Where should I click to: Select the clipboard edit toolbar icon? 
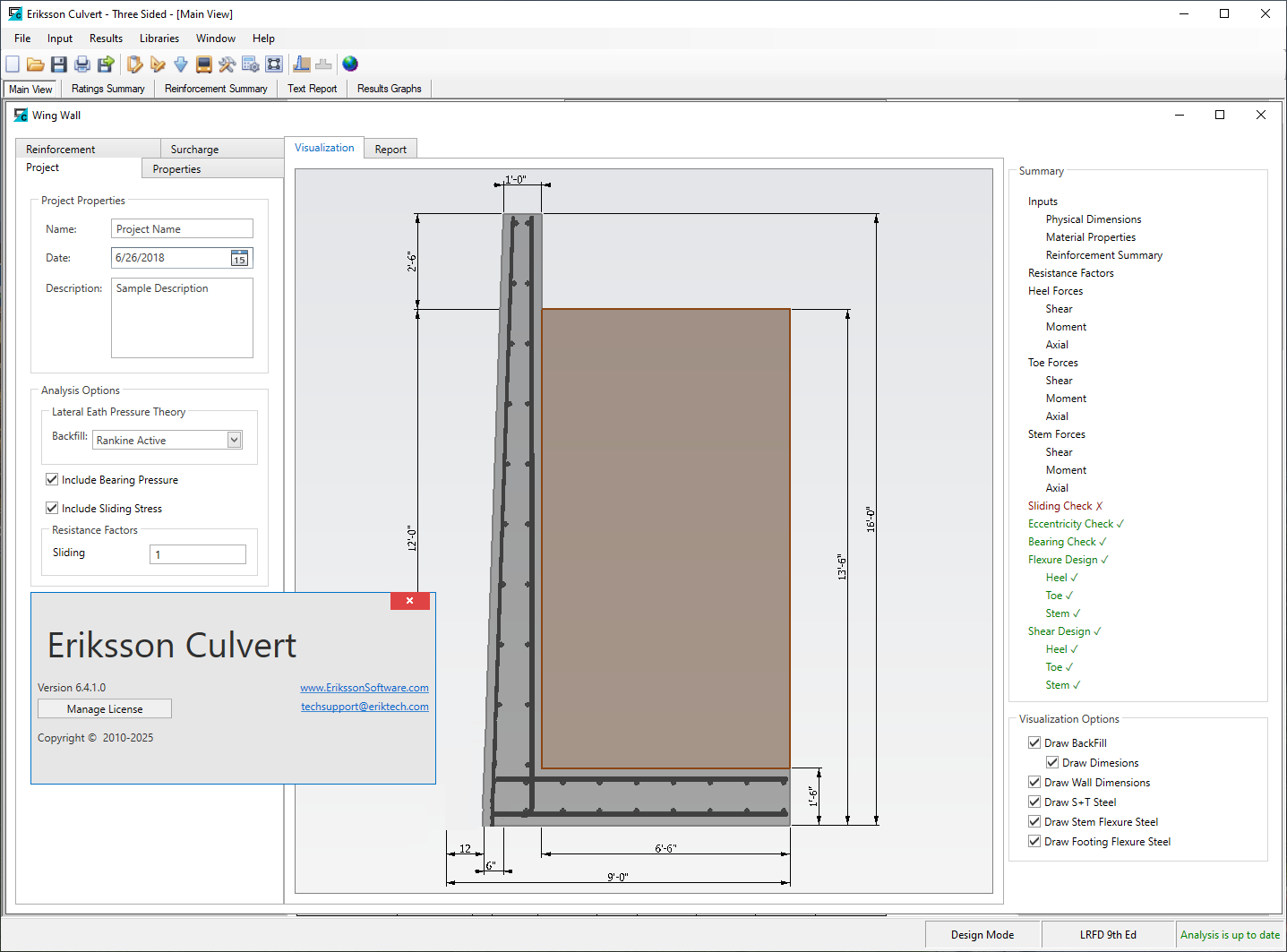click(134, 64)
